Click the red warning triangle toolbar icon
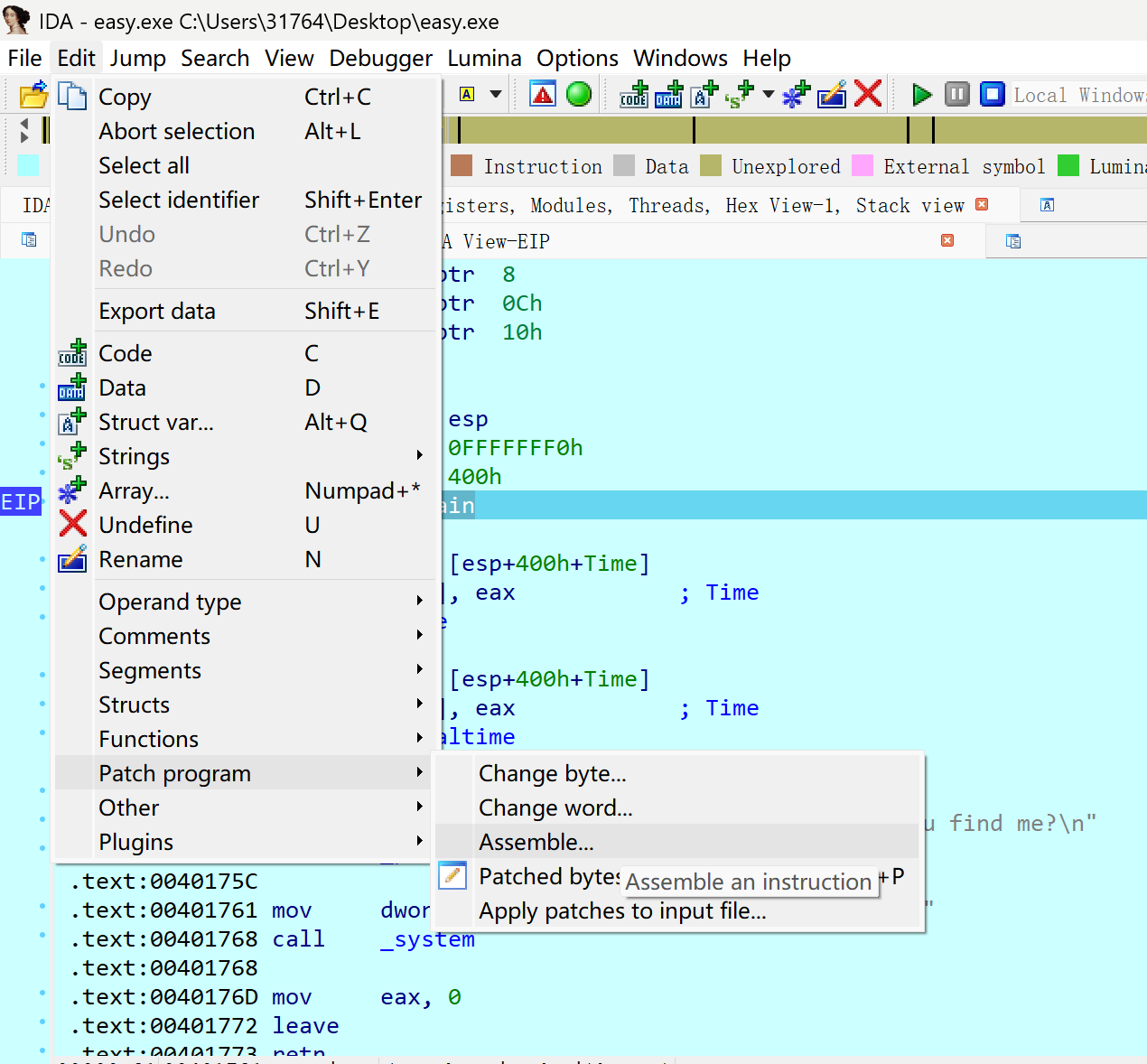Screen dimensions: 1147x1064 coord(543,94)
